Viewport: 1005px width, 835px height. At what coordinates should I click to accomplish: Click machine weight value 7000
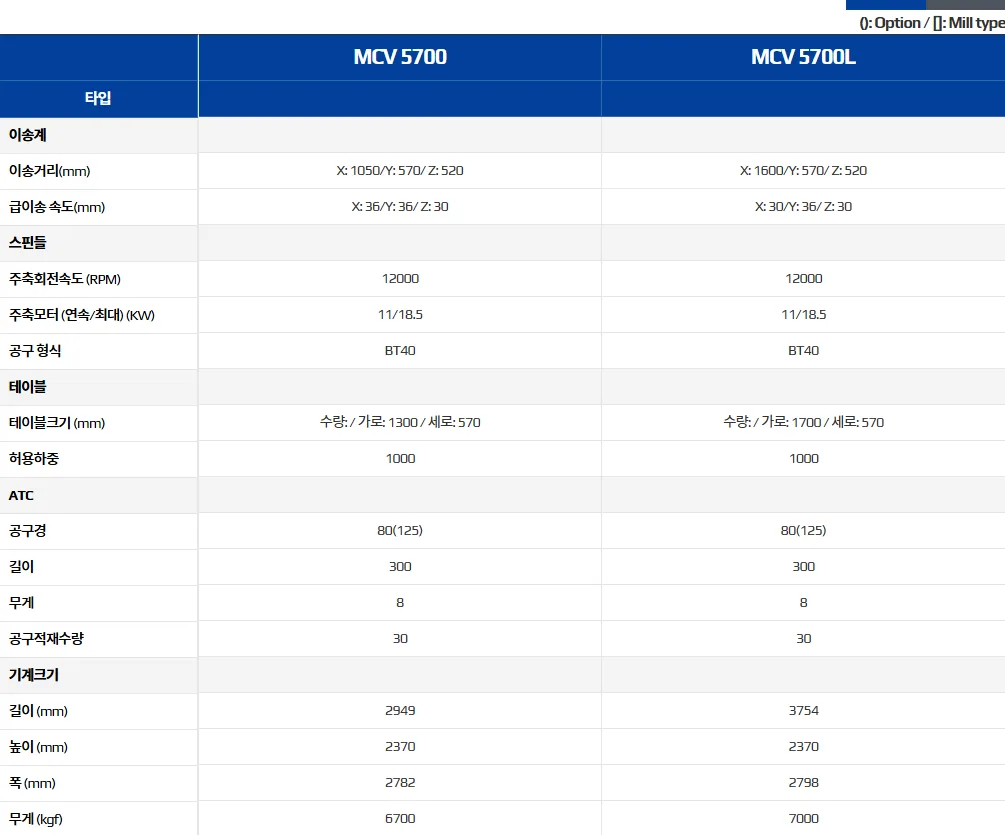tap(803, 818)
